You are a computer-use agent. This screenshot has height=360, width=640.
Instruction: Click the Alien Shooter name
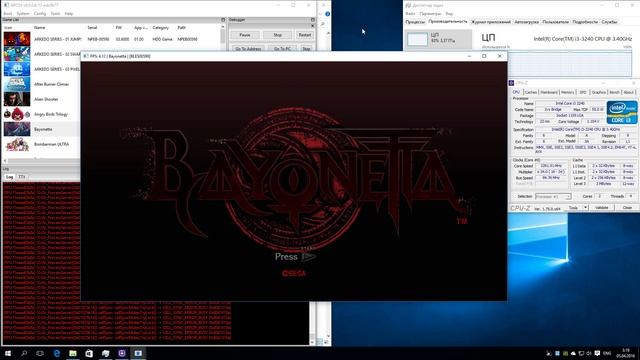(46, 99)
